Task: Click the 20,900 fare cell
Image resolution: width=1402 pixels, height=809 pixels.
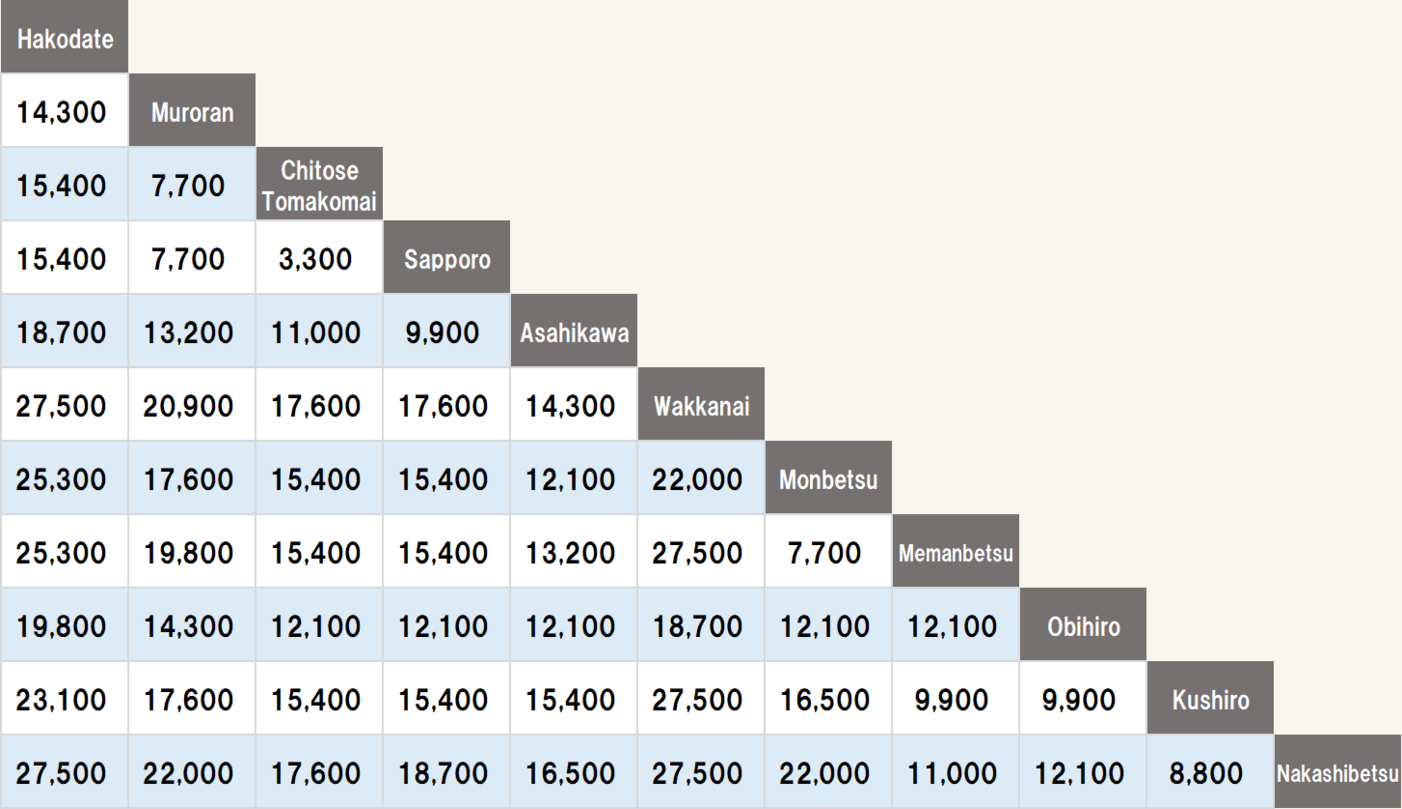Action: pos(188,406)
